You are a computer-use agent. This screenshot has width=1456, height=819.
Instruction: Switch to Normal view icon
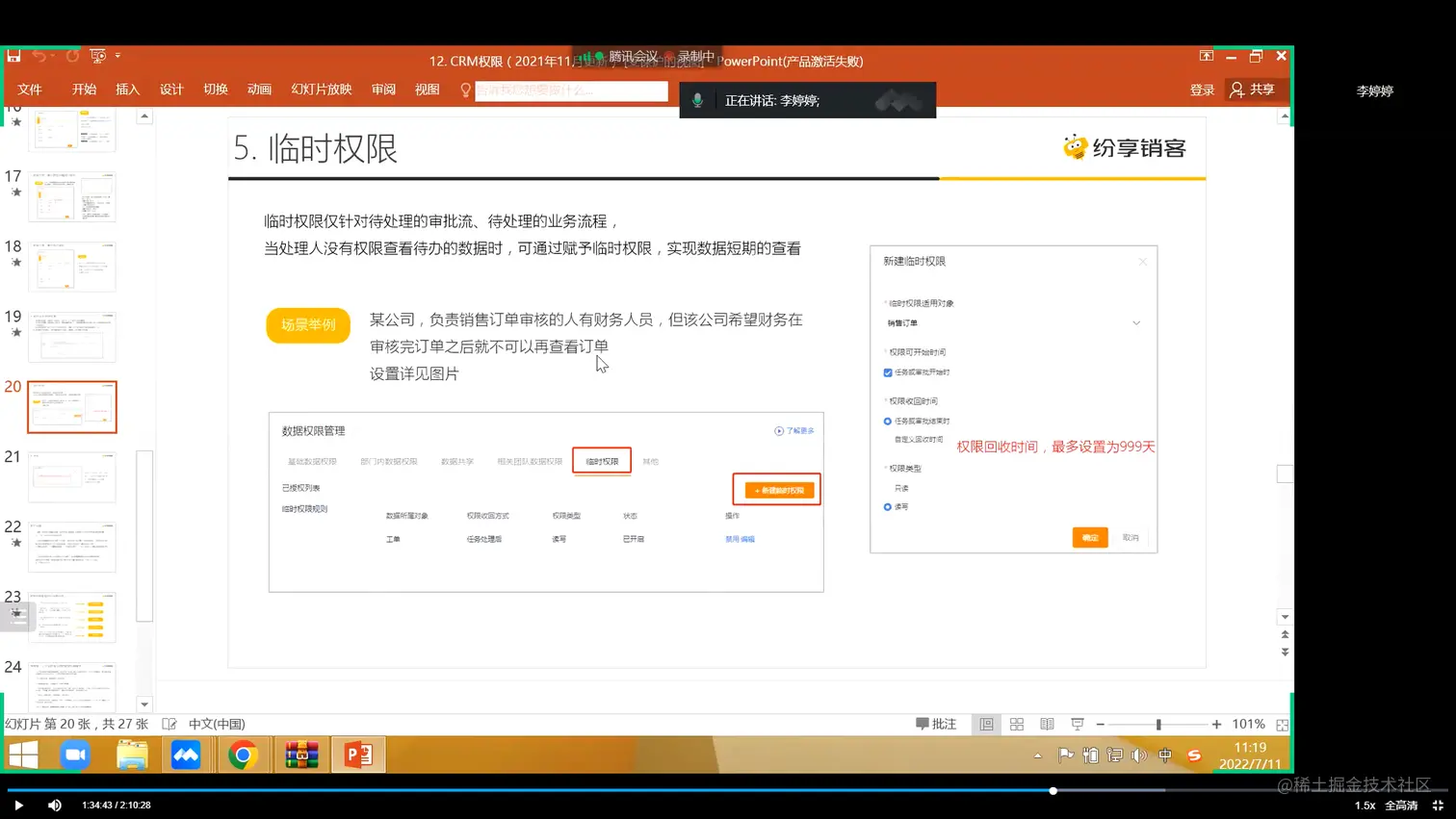click(x=986, y=724)
